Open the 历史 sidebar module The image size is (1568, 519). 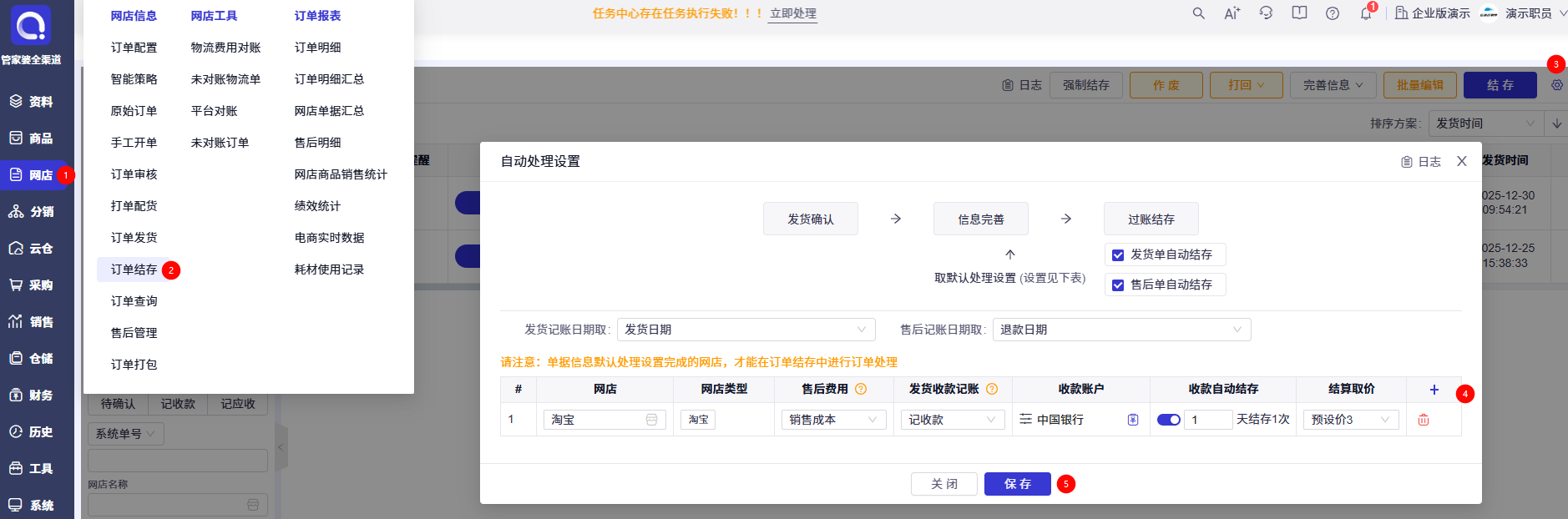(32, 432)
